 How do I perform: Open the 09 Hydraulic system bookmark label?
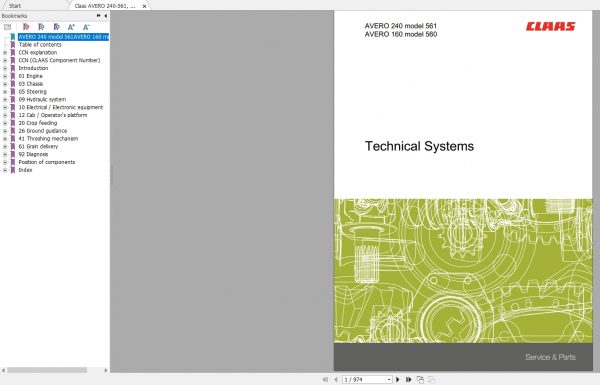(x=42, y=100)
